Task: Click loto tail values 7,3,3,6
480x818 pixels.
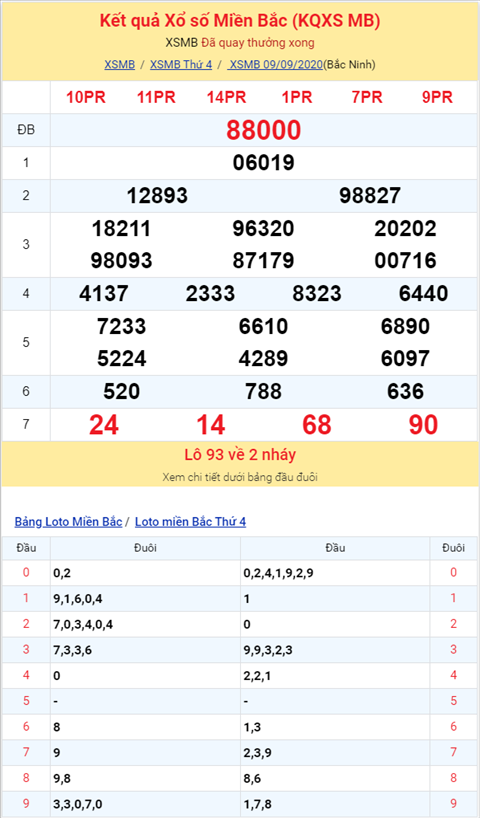Action: (x=73, y=650)
